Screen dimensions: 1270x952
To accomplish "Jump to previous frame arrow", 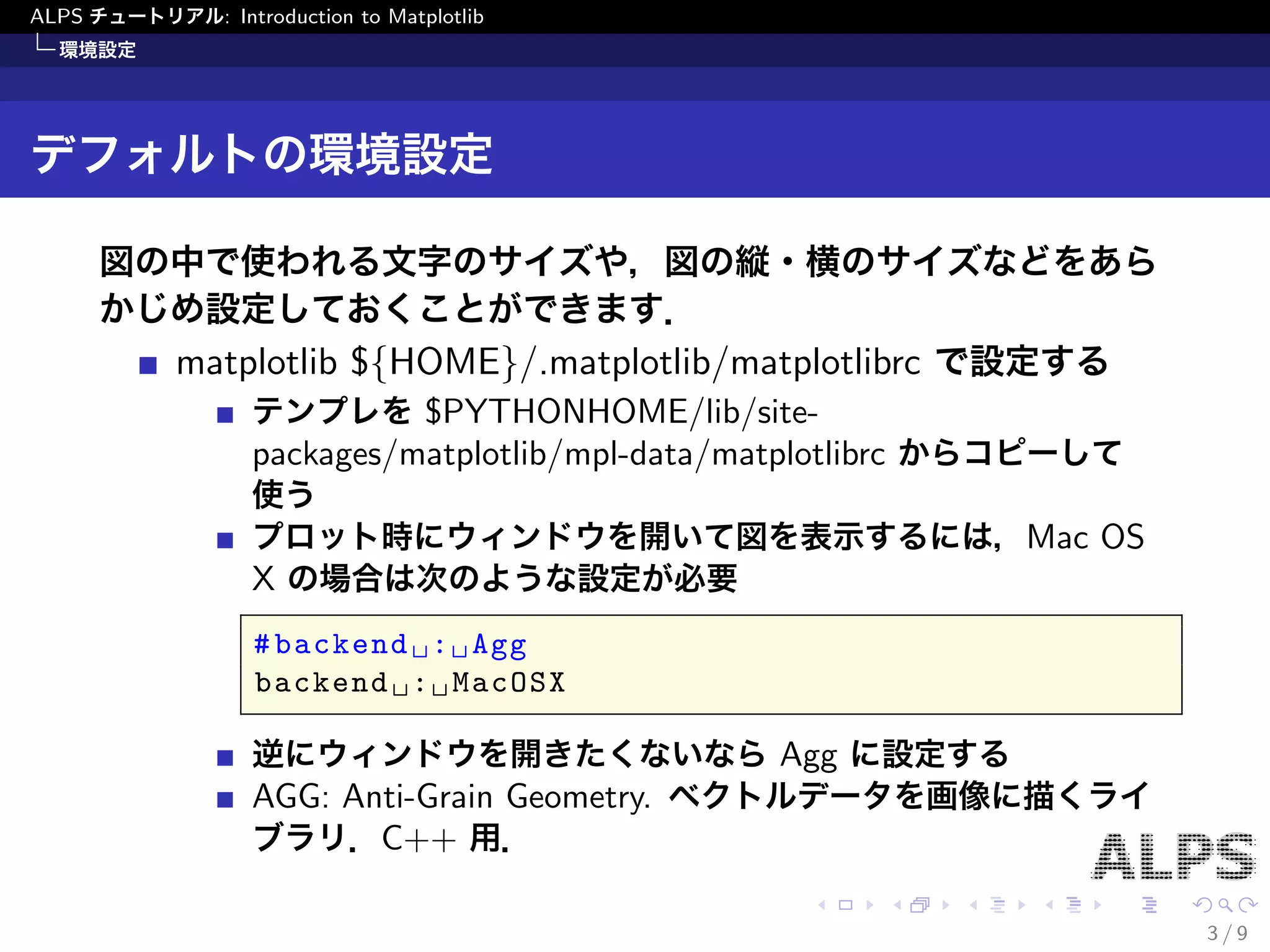I will coord(897,905).
